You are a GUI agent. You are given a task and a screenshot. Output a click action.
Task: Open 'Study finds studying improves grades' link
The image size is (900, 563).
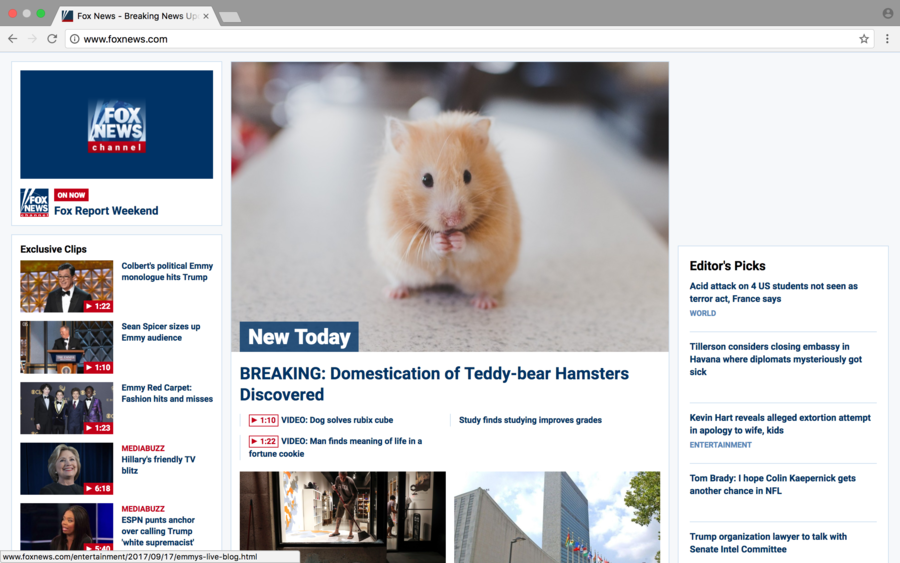click(x=530, y=420)
